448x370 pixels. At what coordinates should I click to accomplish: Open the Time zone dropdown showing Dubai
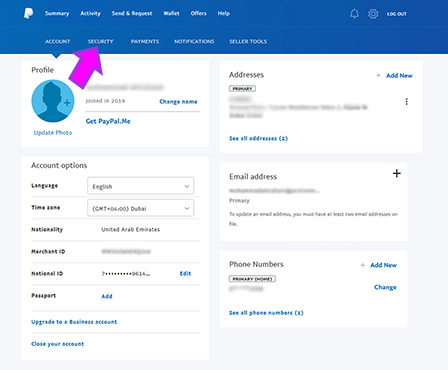[x=140, y=208]
